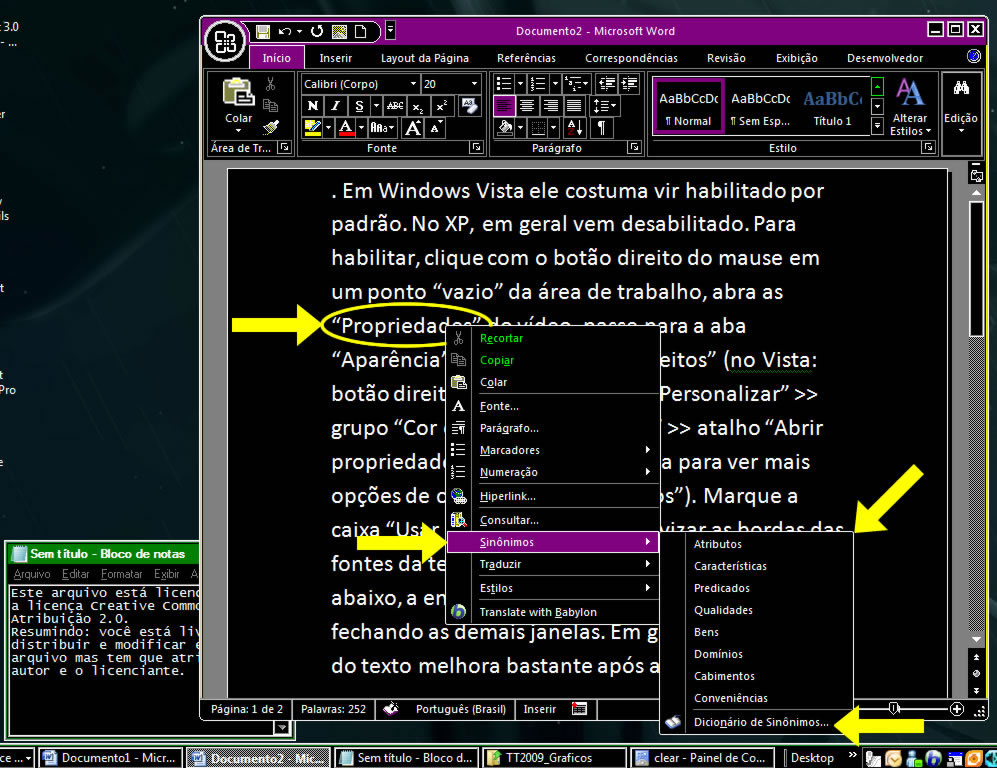Viewport: 997px width, 768px height.
Task: Toggle strikethrough formatting
Action: [395, 106]
